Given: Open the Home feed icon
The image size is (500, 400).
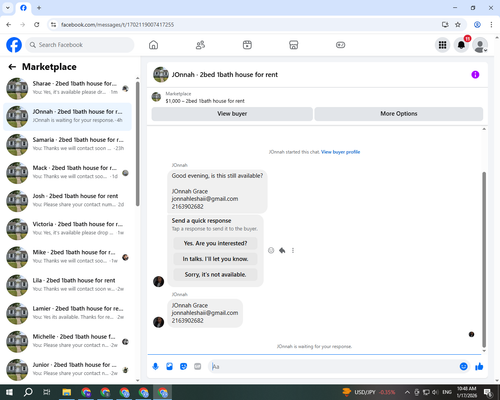Looking at the screenshot, I should tap(153, 45).
